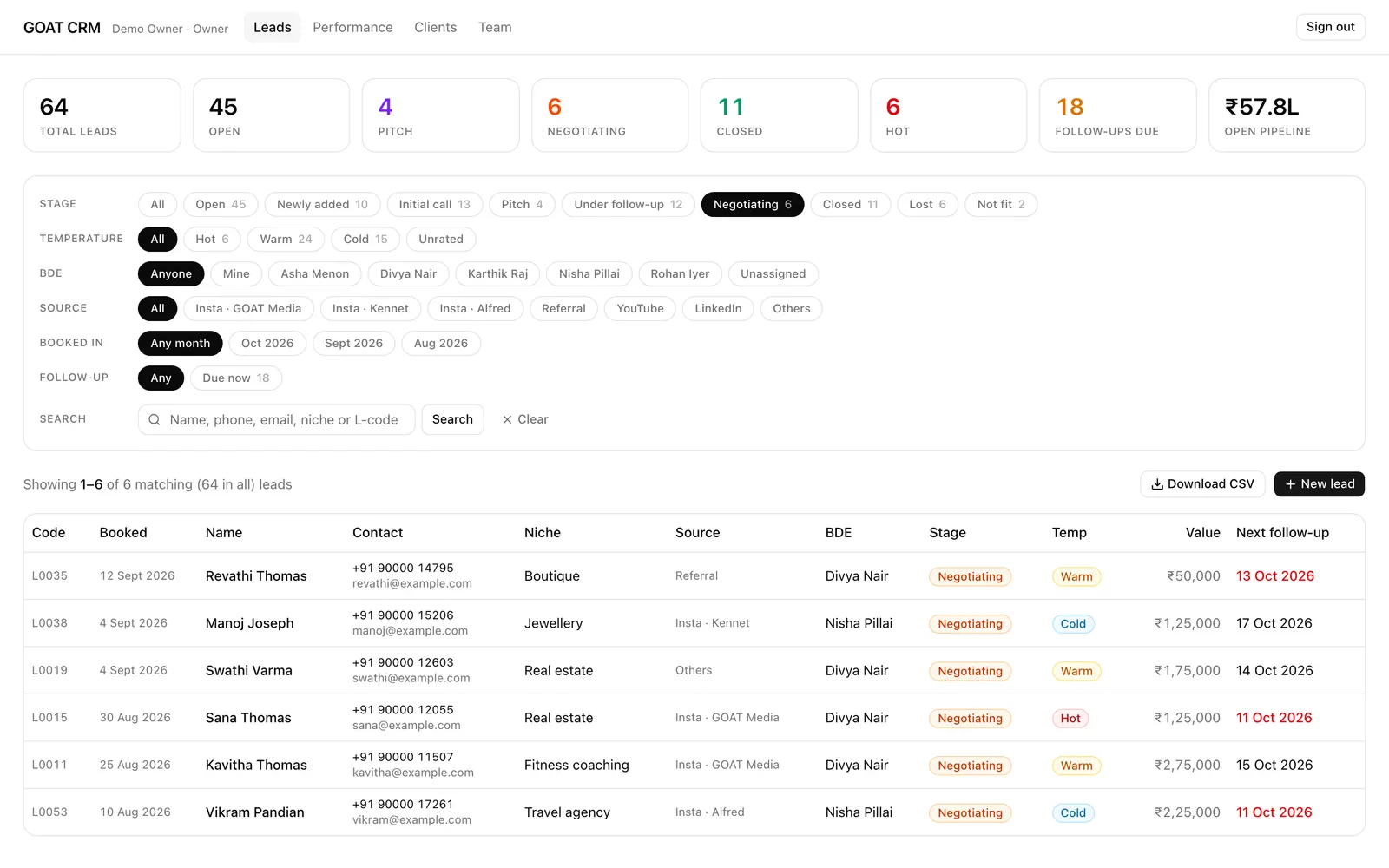
Task: Sign out of the CRM
Action: click(x=1330, y=27)
